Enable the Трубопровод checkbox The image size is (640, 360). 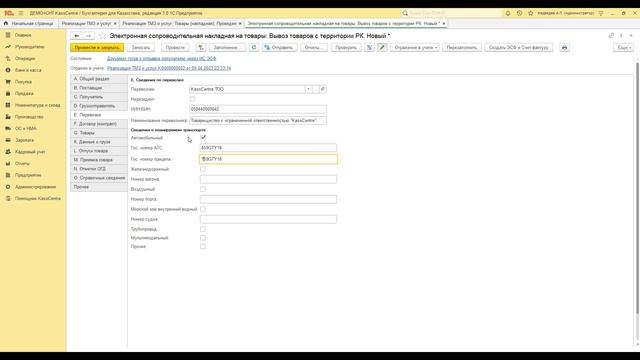click(203, 229)
